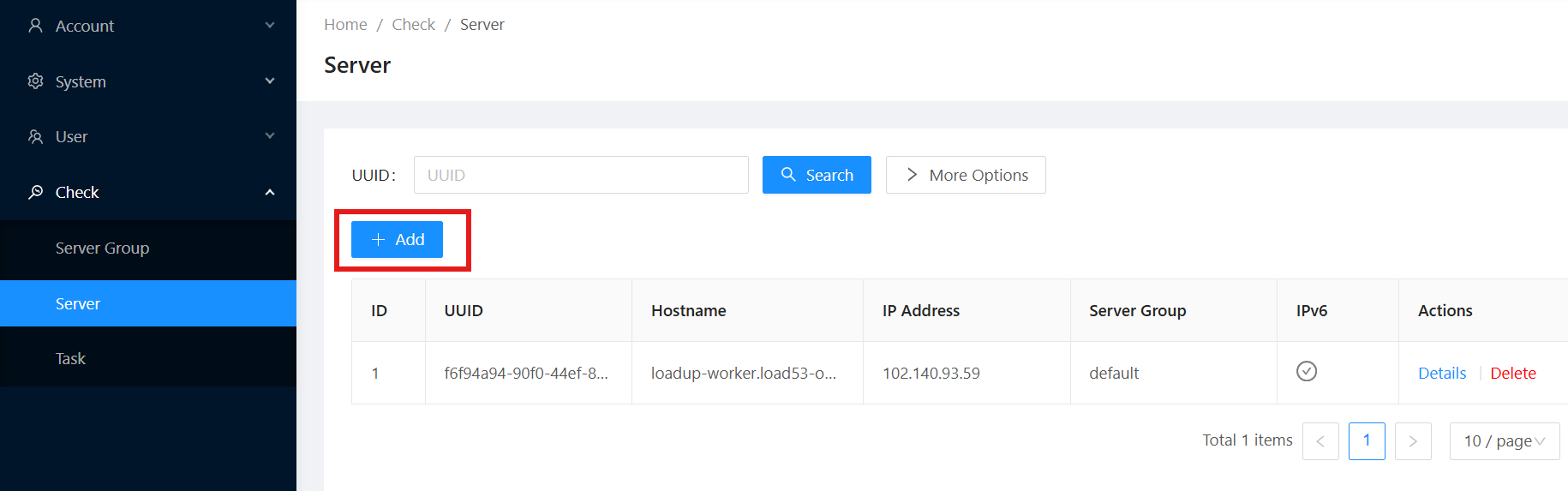Select Server in the sidebar menu
This screenshot has width=1568, height=491.
[78, 304]
